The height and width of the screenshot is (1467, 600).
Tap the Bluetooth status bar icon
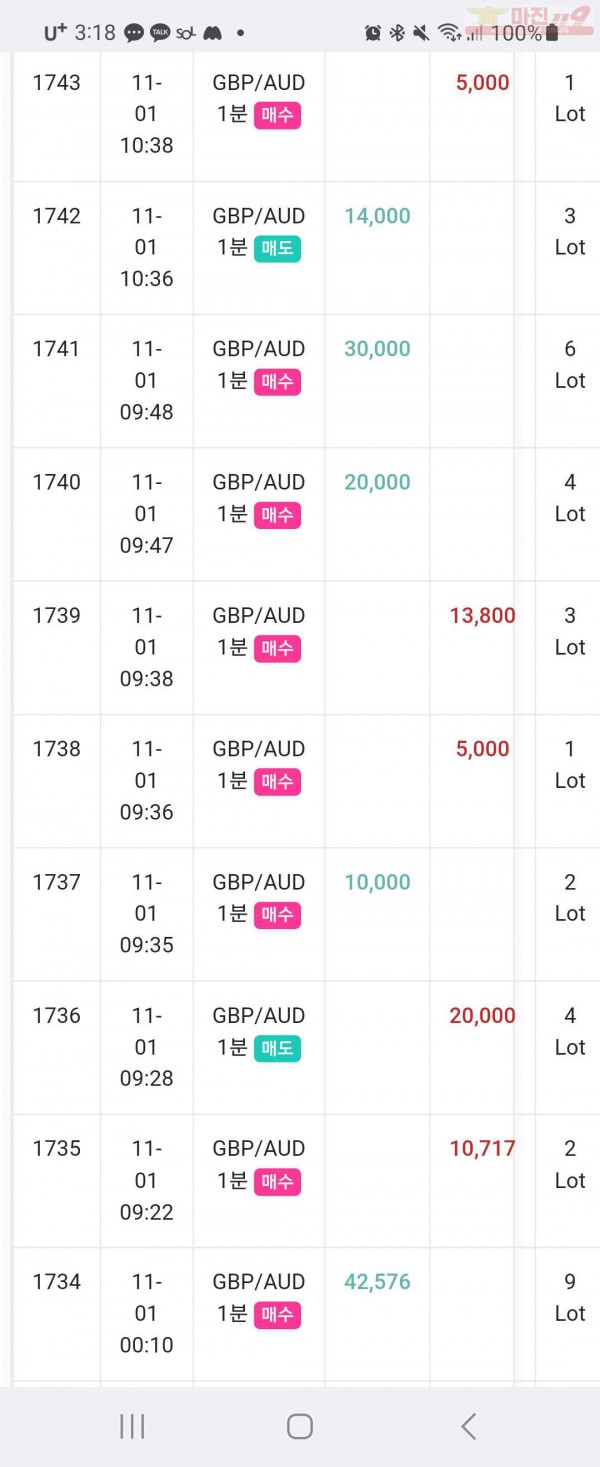397,33
